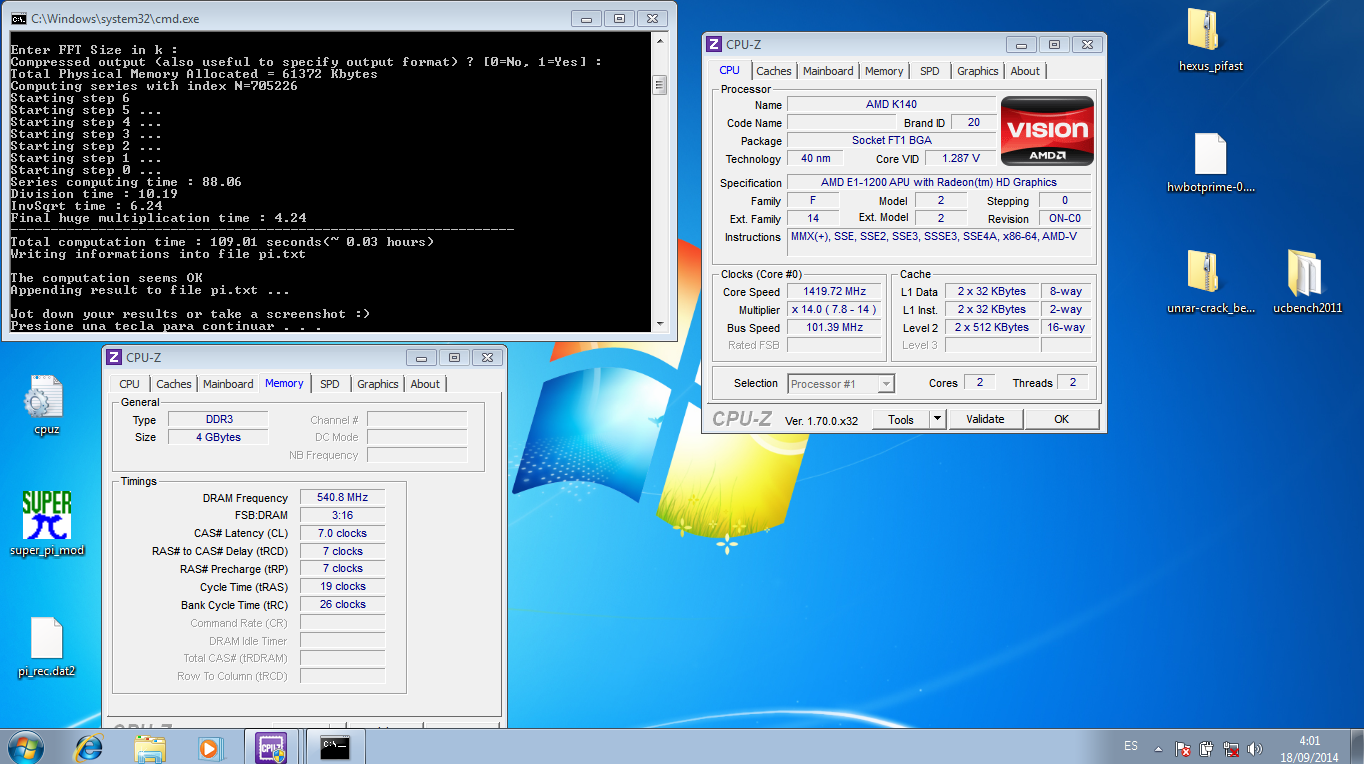The width and height of the screenshot is (1364, 764).
Task: Click the Specification field AMD E1-1200 APU
Action: point(939,183)
